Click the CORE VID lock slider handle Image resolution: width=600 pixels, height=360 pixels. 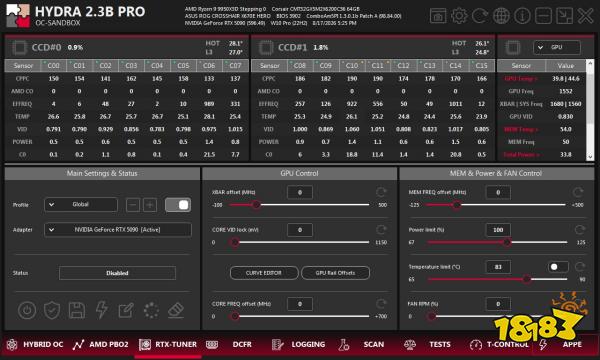(235, 242)
